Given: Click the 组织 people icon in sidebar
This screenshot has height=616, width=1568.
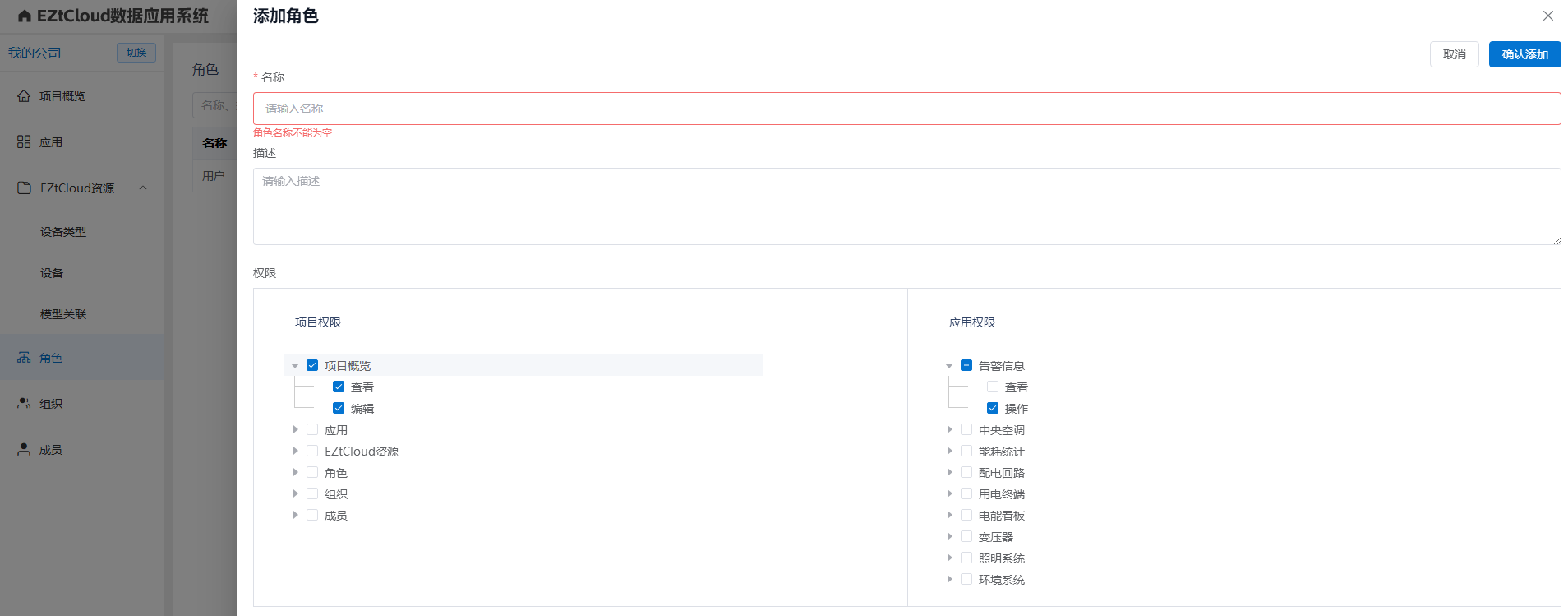Looking at the screenshot, I should (x=24, y=404).
